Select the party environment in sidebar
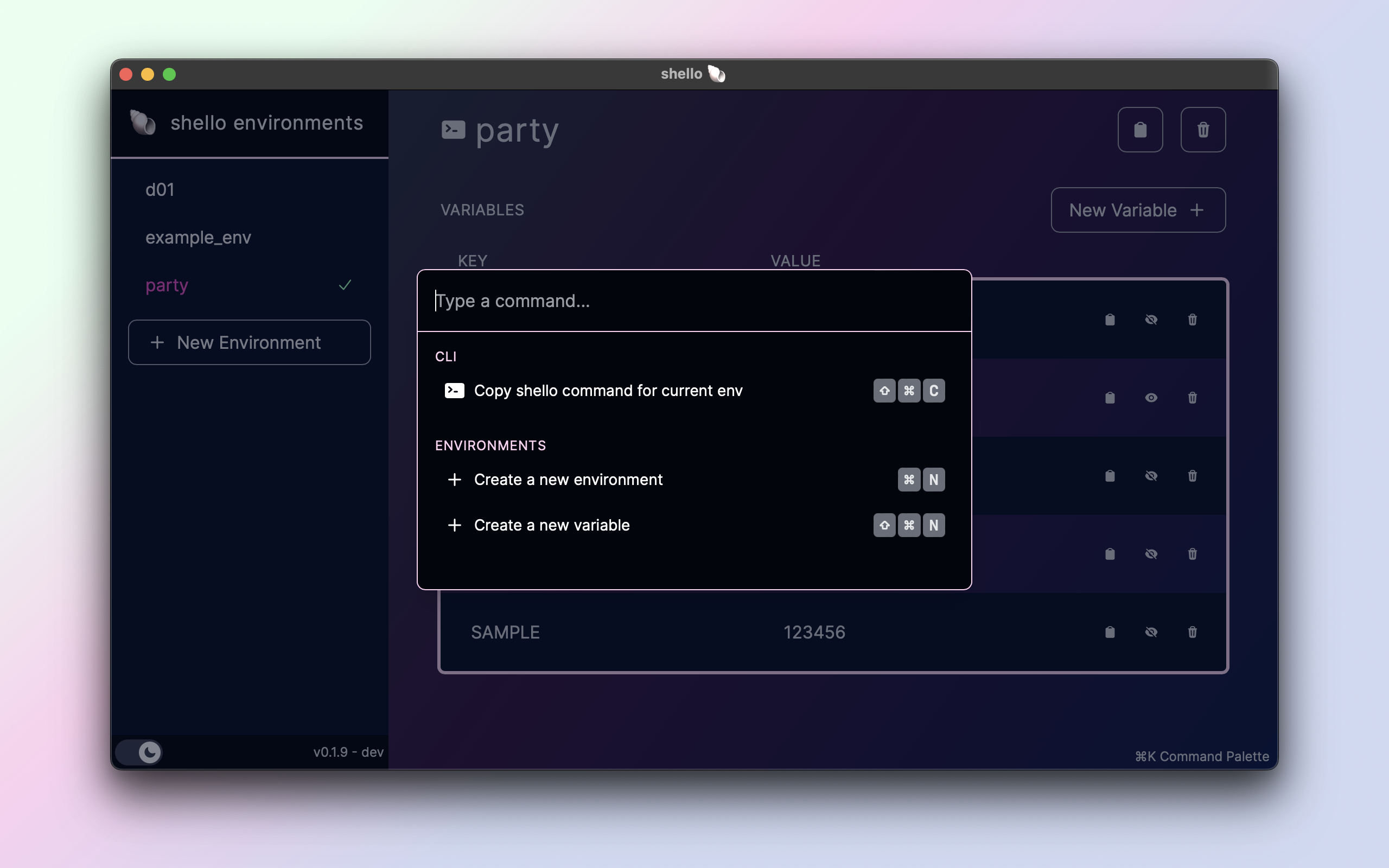 (x=167, y=285)
